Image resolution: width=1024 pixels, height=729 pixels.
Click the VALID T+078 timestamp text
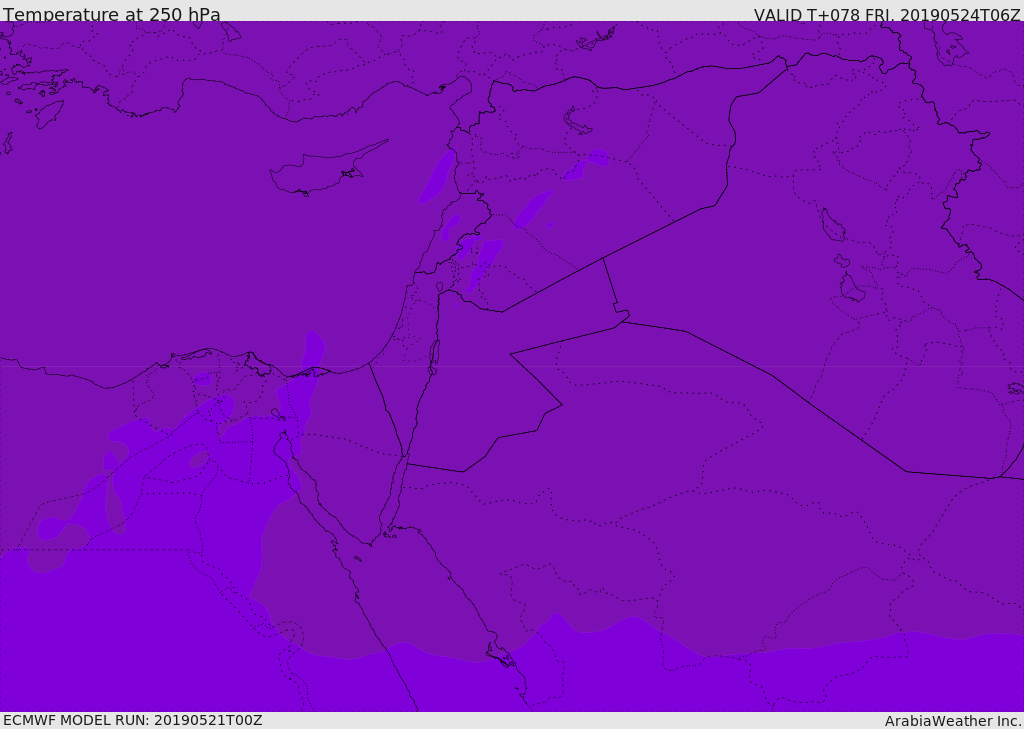click(x=887, y=15)
